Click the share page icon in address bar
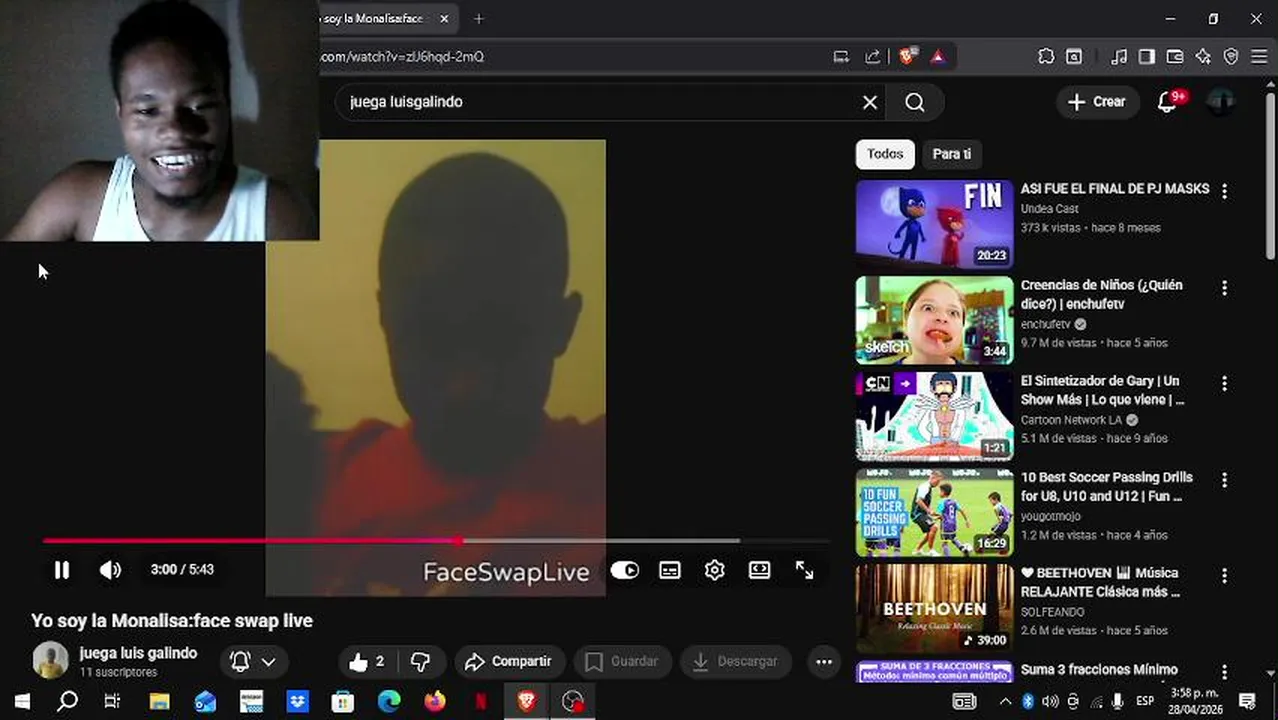 click(873, 57)
